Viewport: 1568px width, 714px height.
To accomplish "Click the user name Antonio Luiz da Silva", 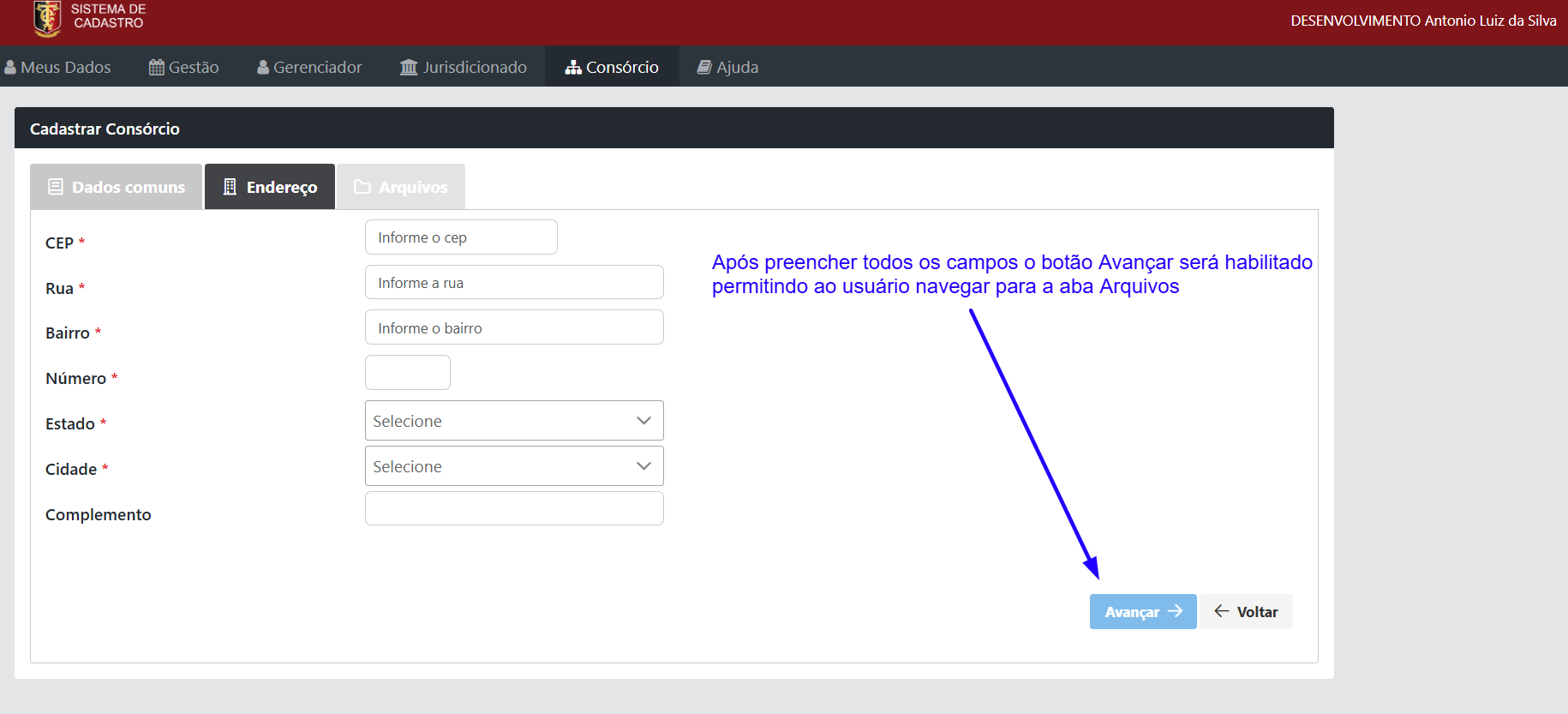I will point(1491,21).
